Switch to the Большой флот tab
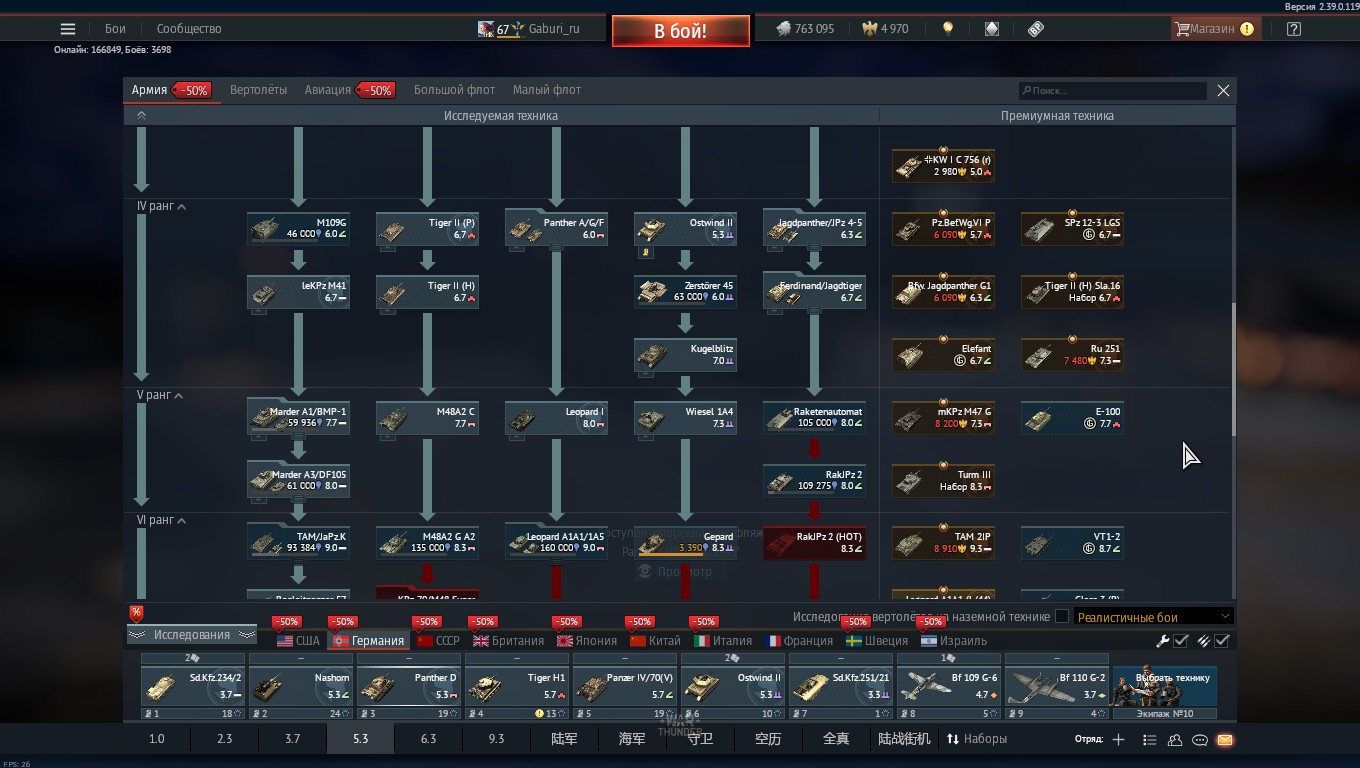The image size is (1360, 768). (454, 90)
